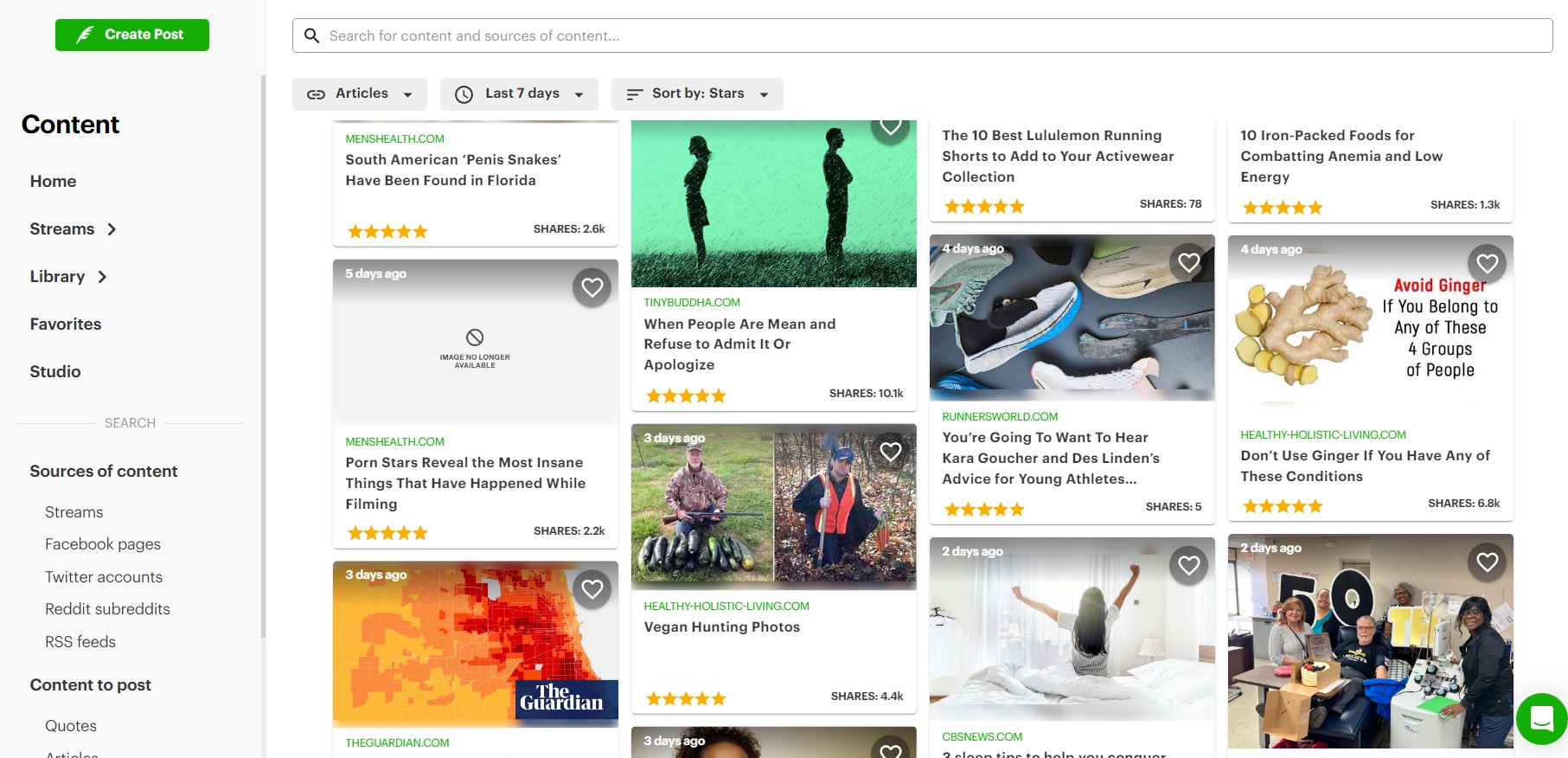This screenshot has width=1568, height=758.
Task: Favorite the Guardian map article heart
Action: pyautogui.click(x=592, y=589)
